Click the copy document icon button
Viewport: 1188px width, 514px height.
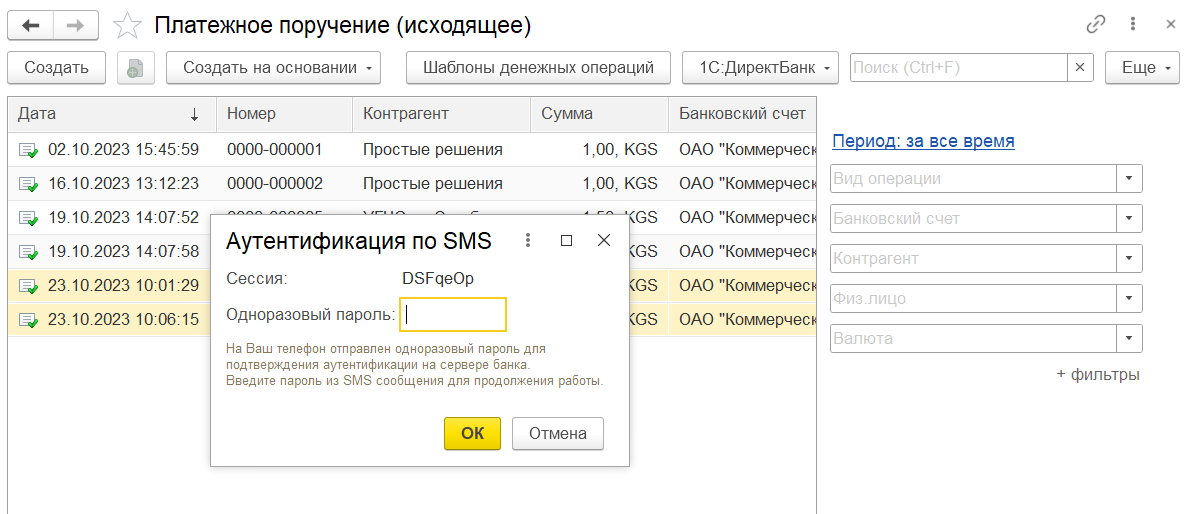[135, 68]
